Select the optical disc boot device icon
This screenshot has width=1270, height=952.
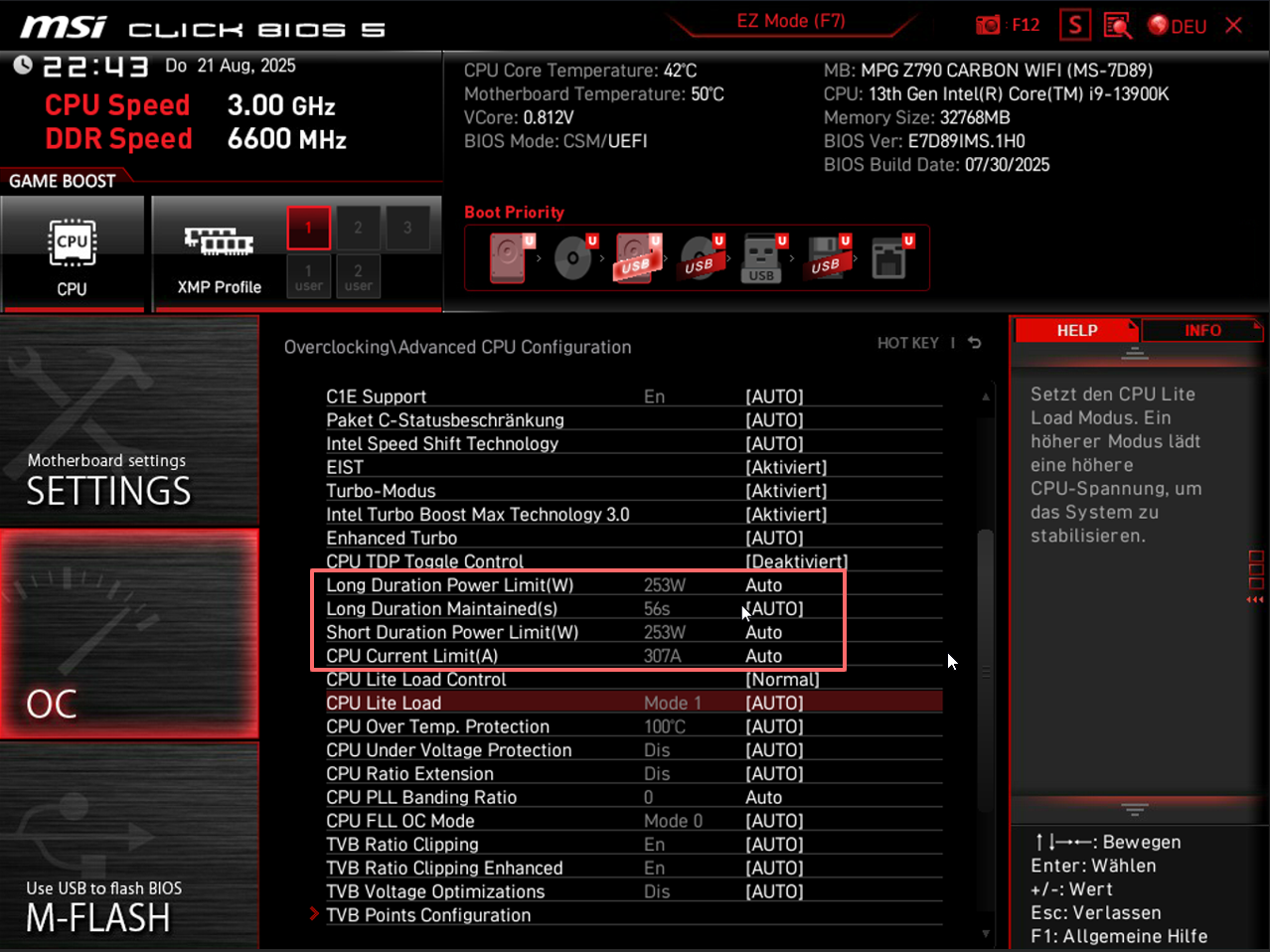point(574,258)
